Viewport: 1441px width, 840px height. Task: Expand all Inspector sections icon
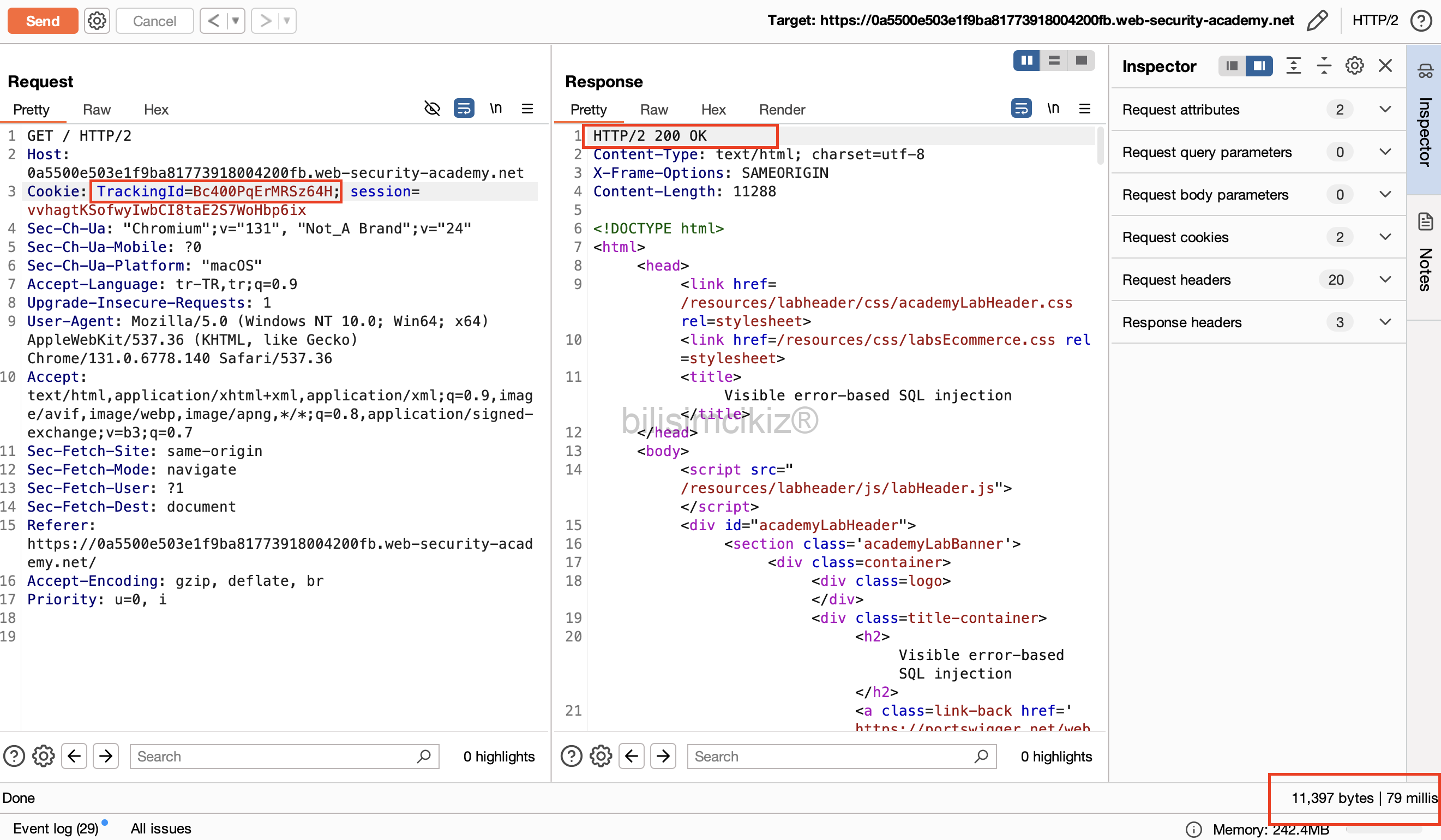click(1294, 66)
